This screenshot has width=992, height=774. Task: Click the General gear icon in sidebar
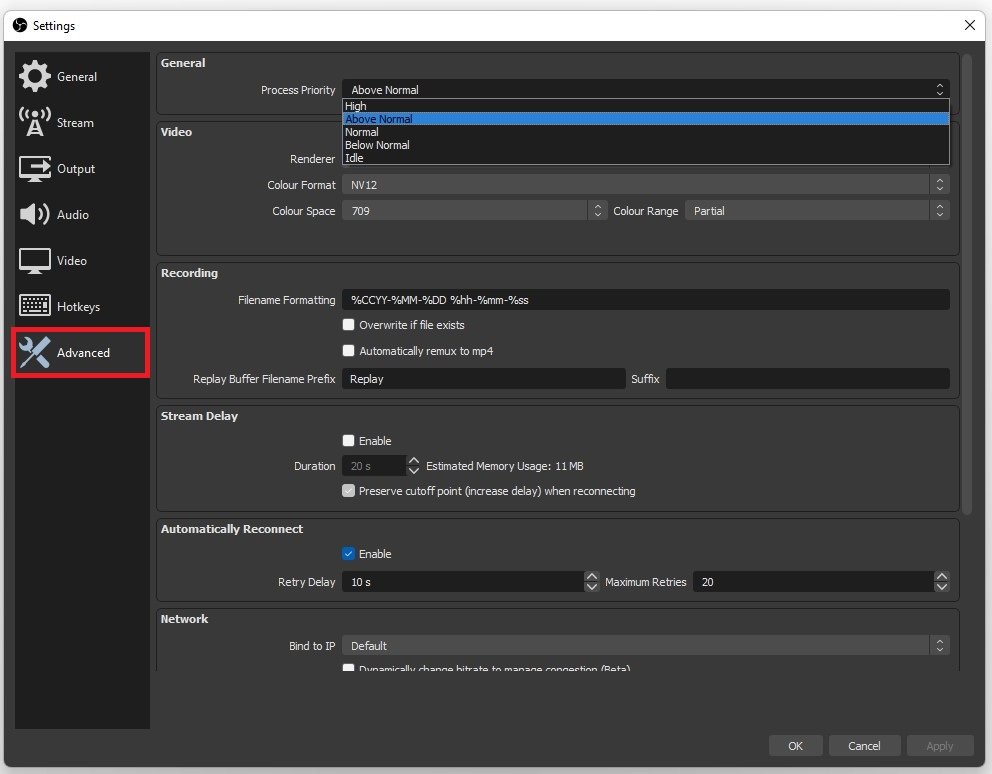click(x=35, y=77)
